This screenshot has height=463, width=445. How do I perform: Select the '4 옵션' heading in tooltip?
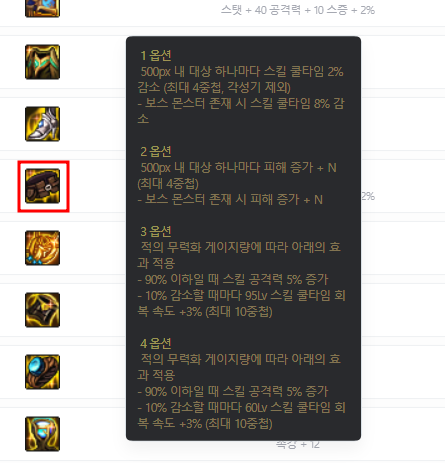(156, 343)
